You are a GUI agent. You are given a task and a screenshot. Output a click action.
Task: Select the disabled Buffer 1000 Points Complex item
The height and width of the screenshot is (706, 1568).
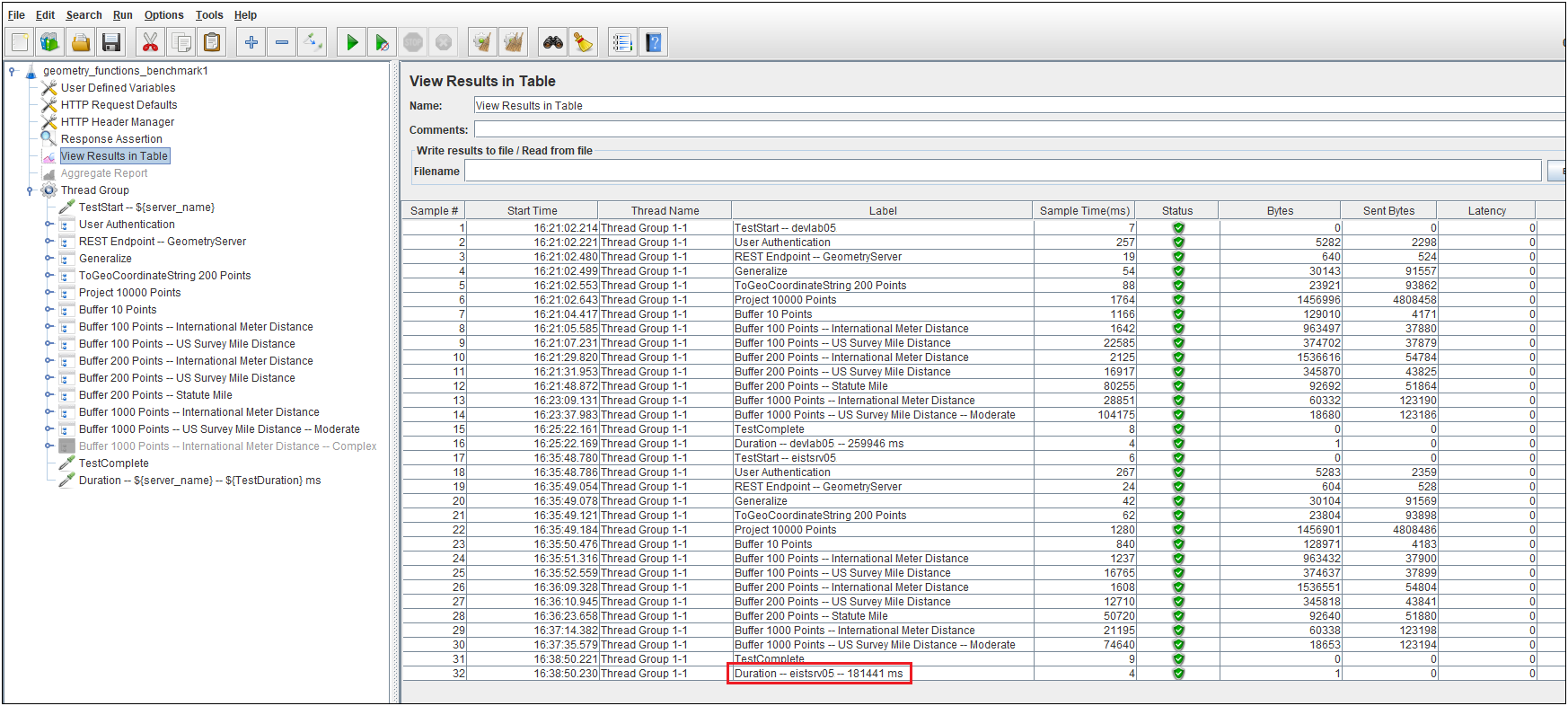point(227,446)
